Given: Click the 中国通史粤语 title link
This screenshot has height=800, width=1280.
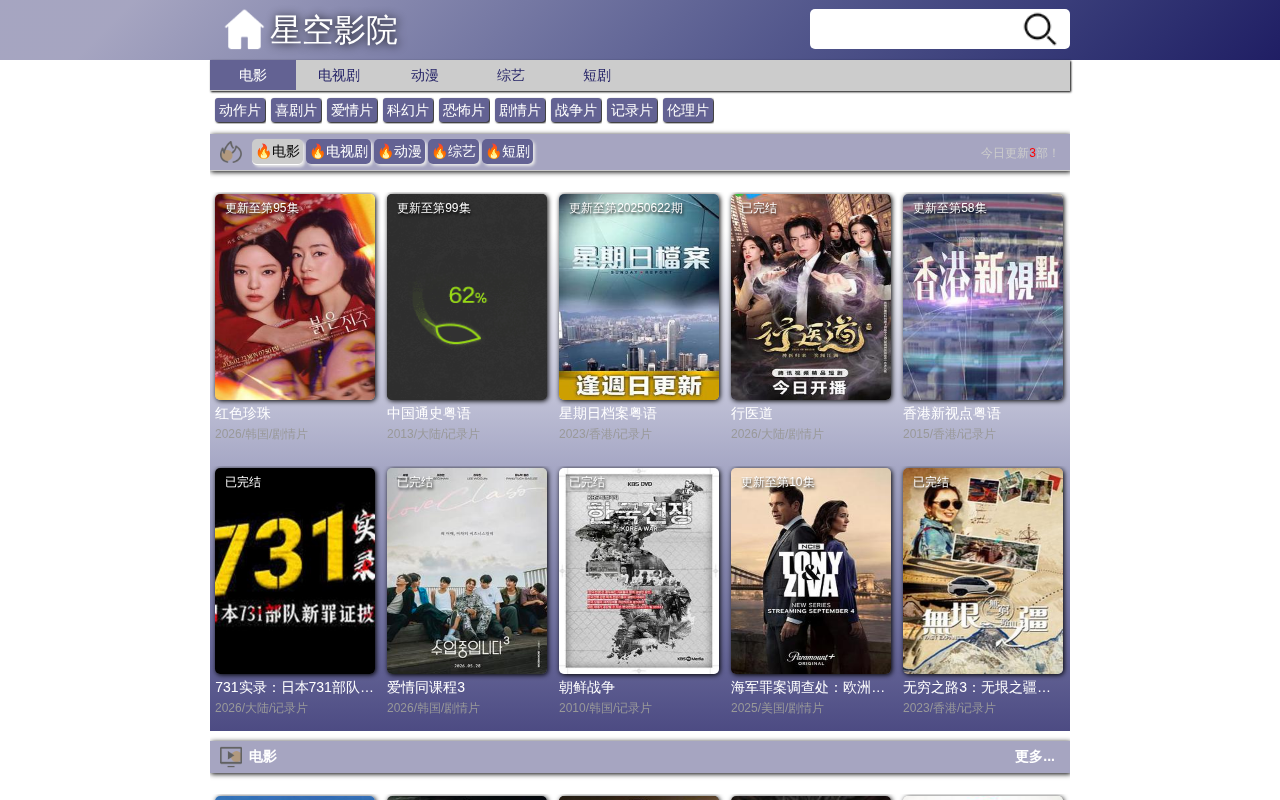Looking at the screenshot, I should click(x=429, y=413).
